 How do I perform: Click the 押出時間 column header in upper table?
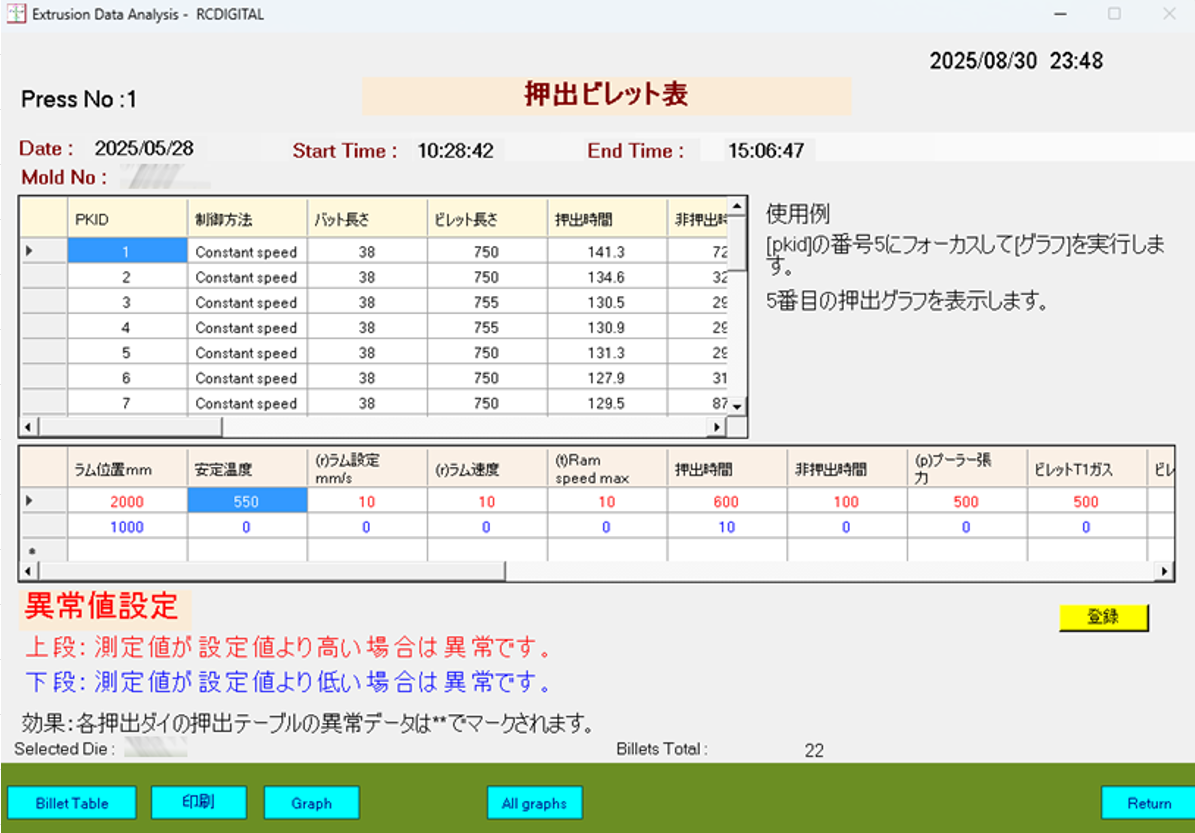(606, 219)
